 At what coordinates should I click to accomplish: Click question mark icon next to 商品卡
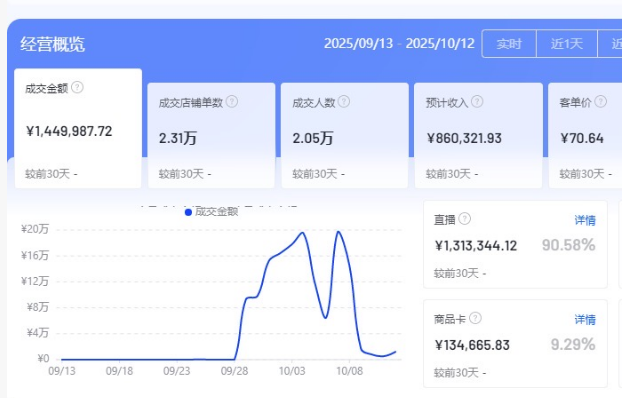click(475, 318)
